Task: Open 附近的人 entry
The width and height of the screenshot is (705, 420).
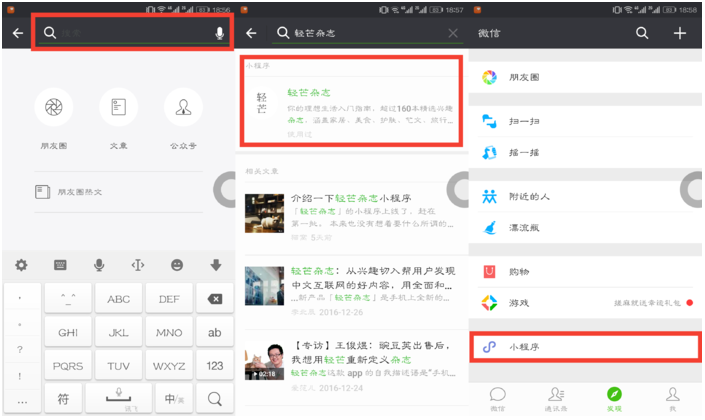Action: [585, 197]
